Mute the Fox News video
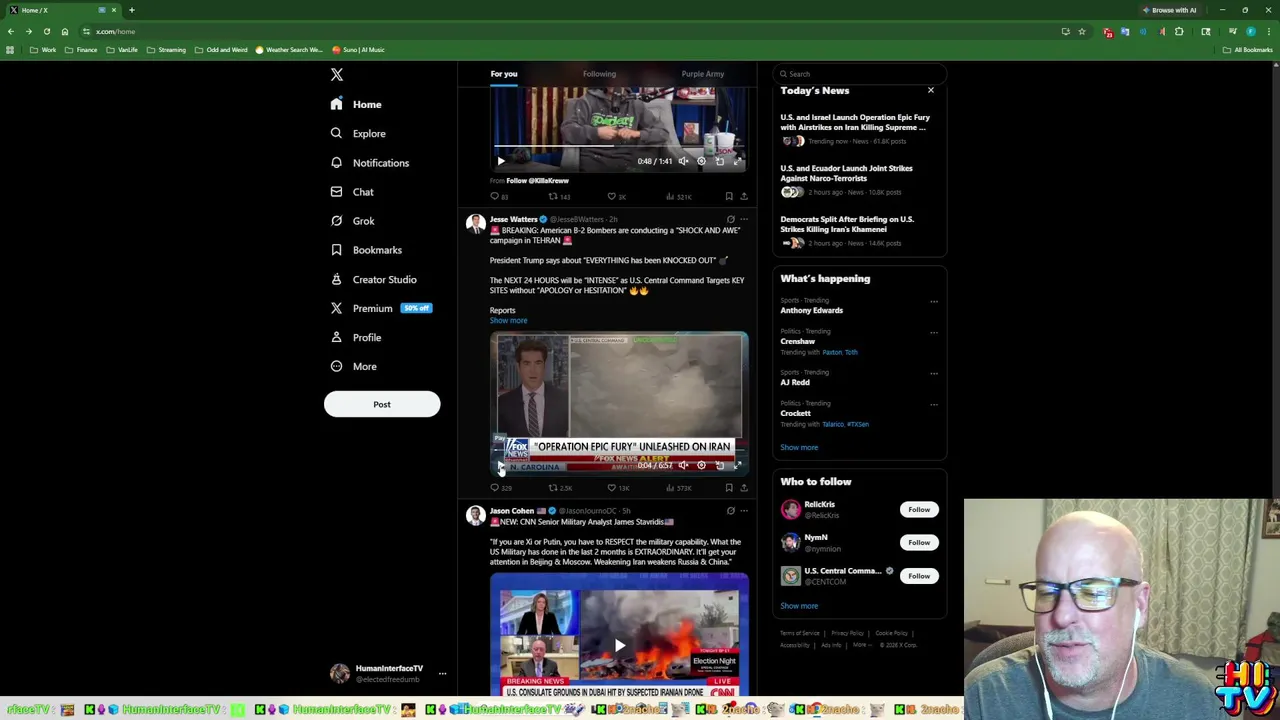 click(683, 465)
